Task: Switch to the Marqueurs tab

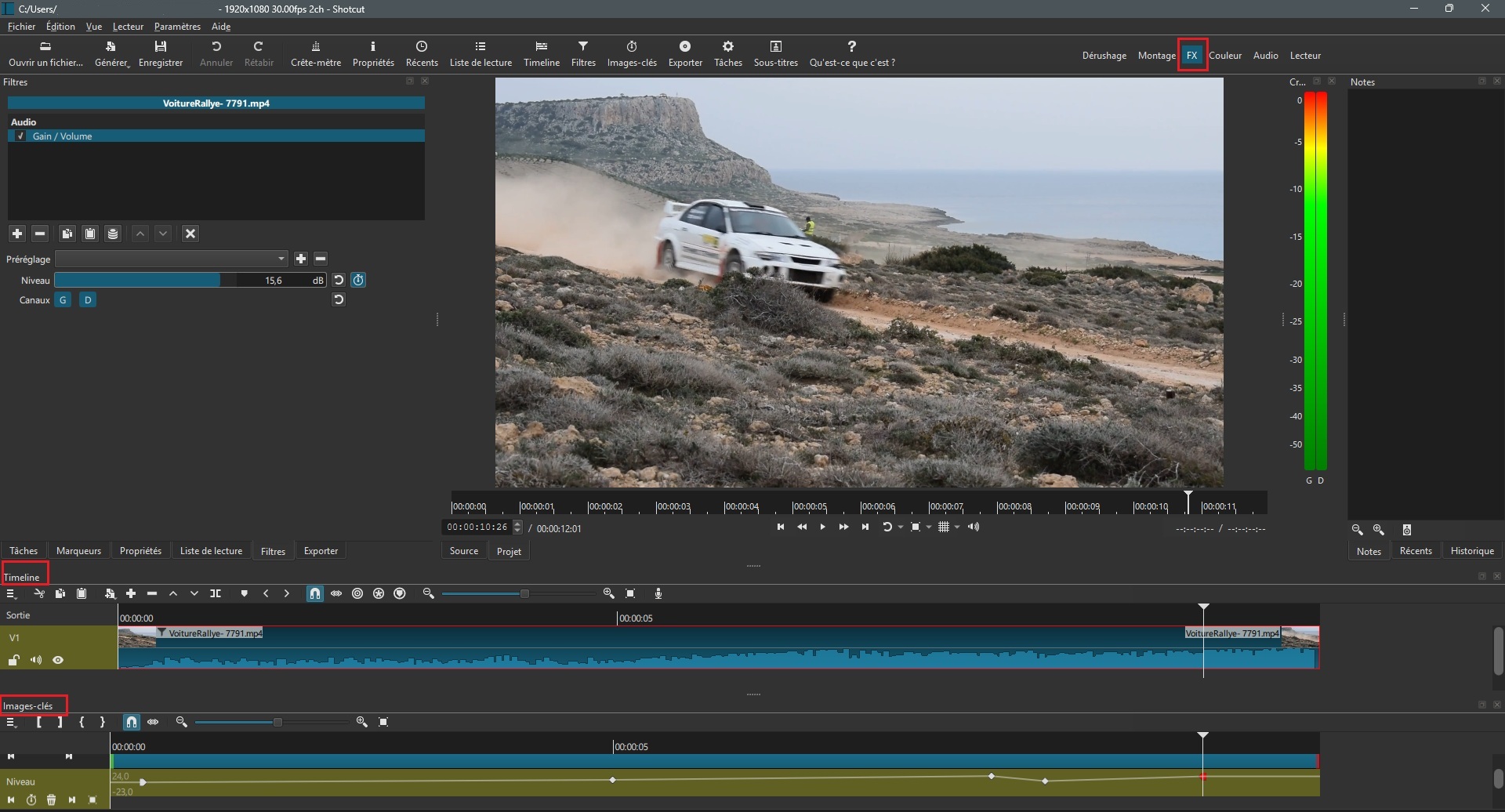Action: click(x=78, y=551)
